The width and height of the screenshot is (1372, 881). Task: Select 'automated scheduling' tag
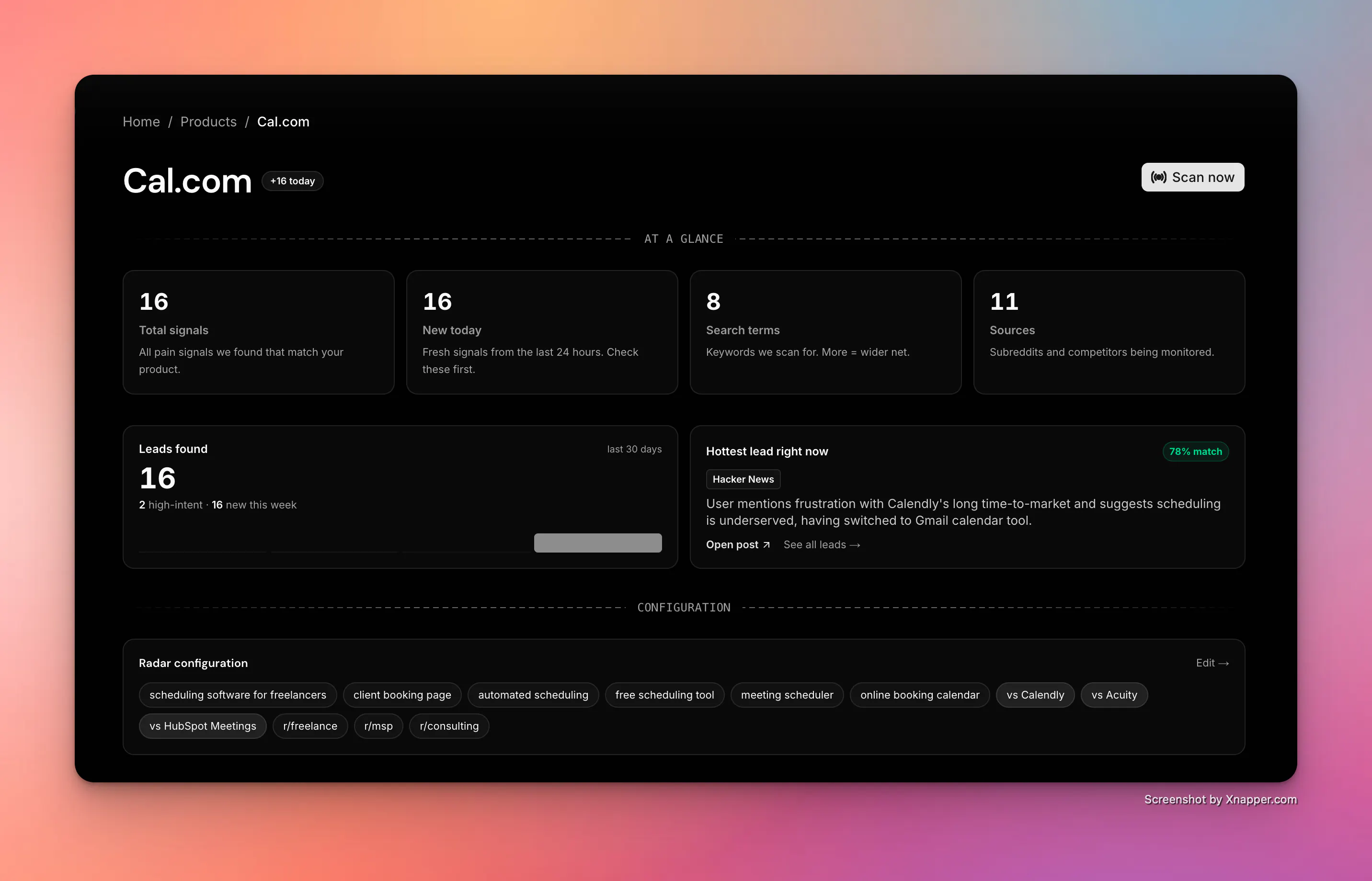click(x=533, y=695)
